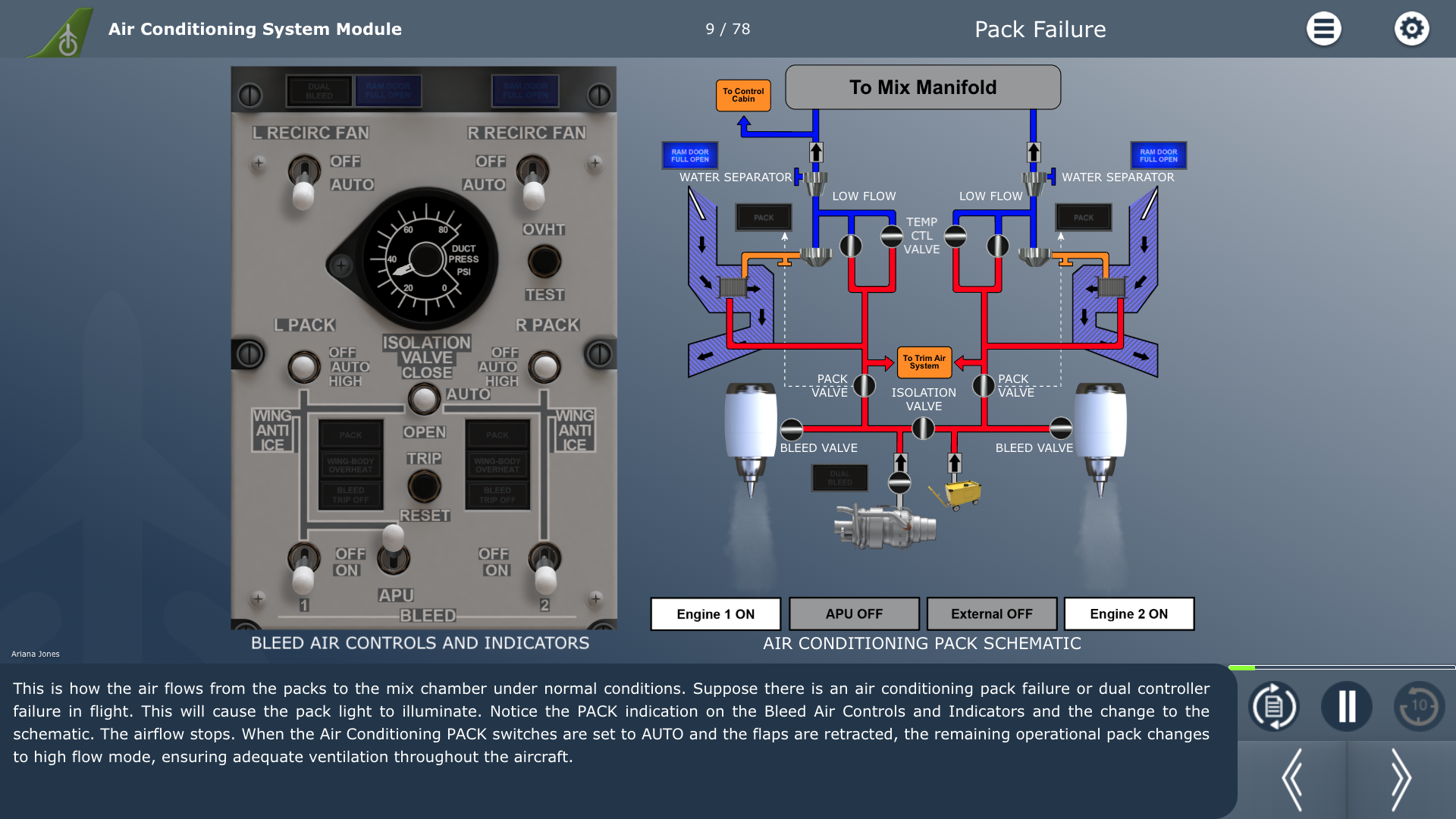Toggle Engine 1 bleed switch
The width and height of the screenshot is (1456, 819).
pyautogui.click(x=303, y=569)
